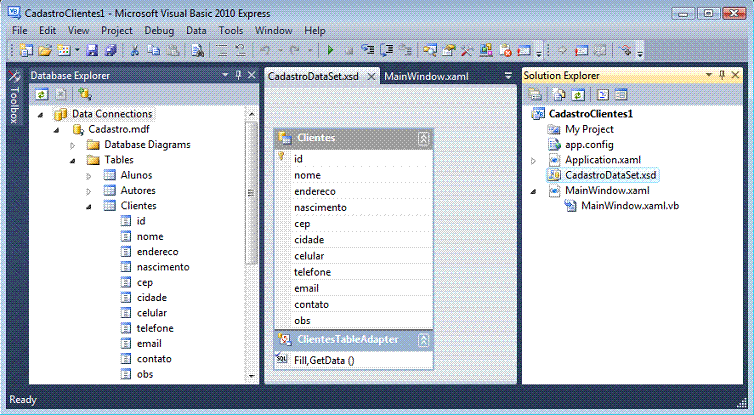
Task: Click Connect to Database icon
Action: point(85,94)
